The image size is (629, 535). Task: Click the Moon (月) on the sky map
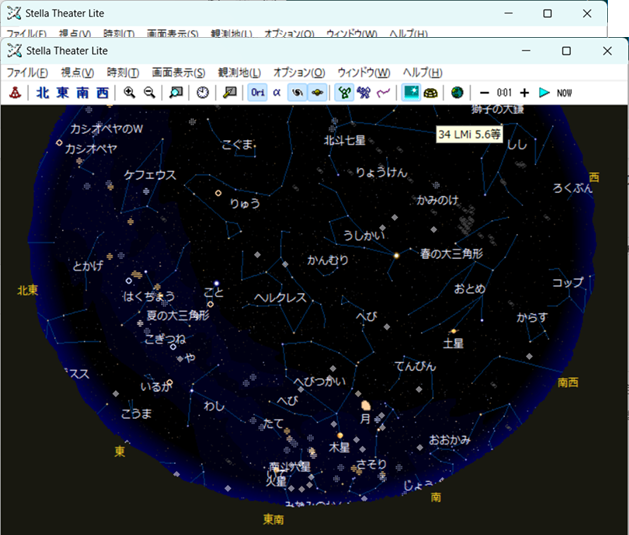[x=365, y=405]
